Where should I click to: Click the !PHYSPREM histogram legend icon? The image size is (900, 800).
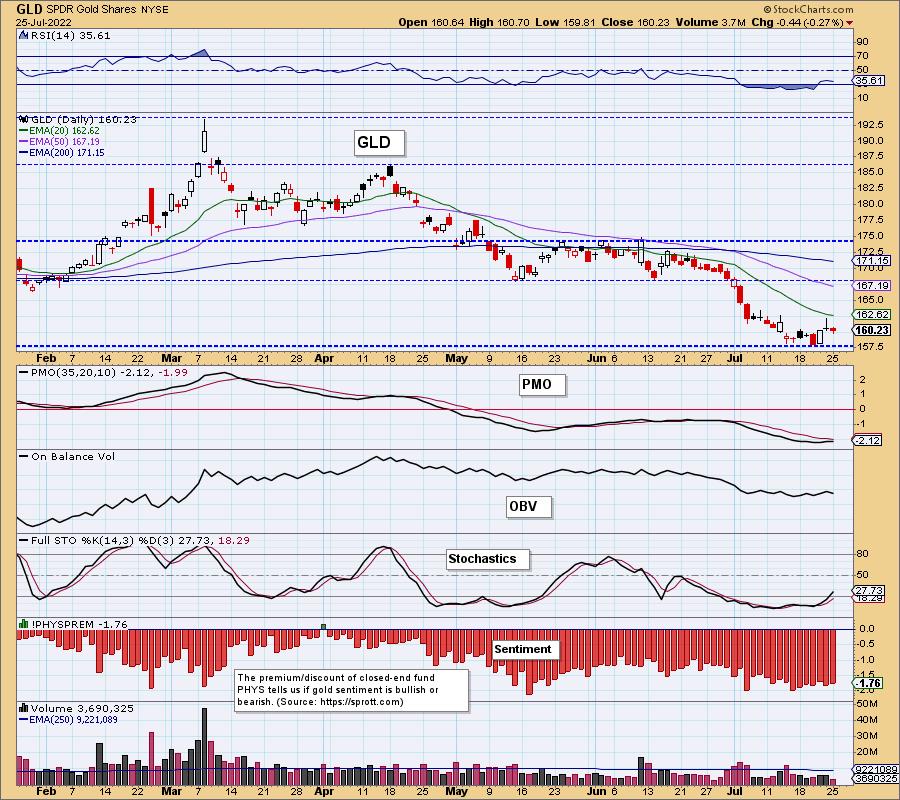pyautogui.click(x=24, y=624)
